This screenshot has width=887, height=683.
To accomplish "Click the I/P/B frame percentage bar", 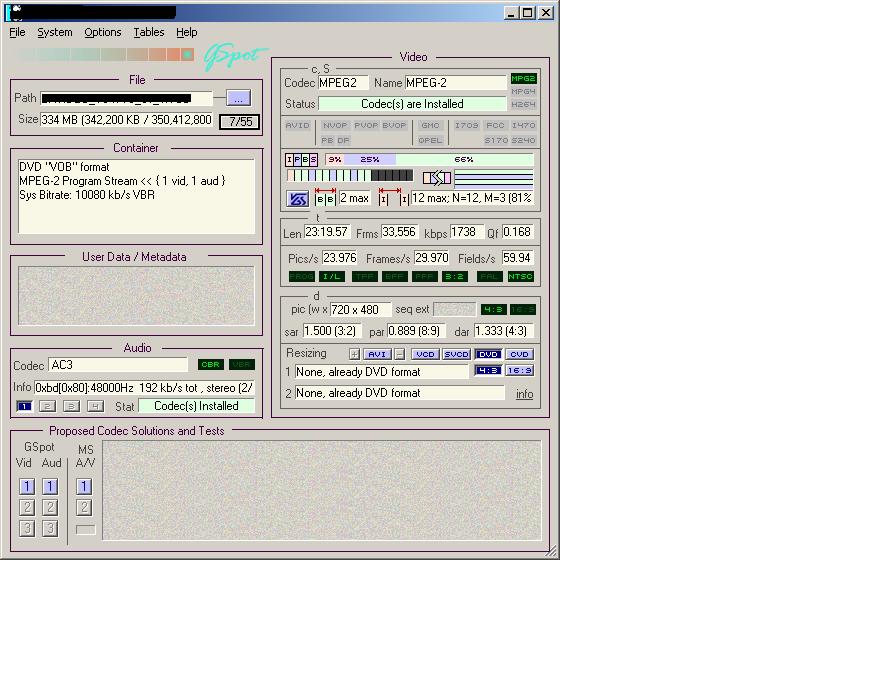I will [x=429, y=160].
